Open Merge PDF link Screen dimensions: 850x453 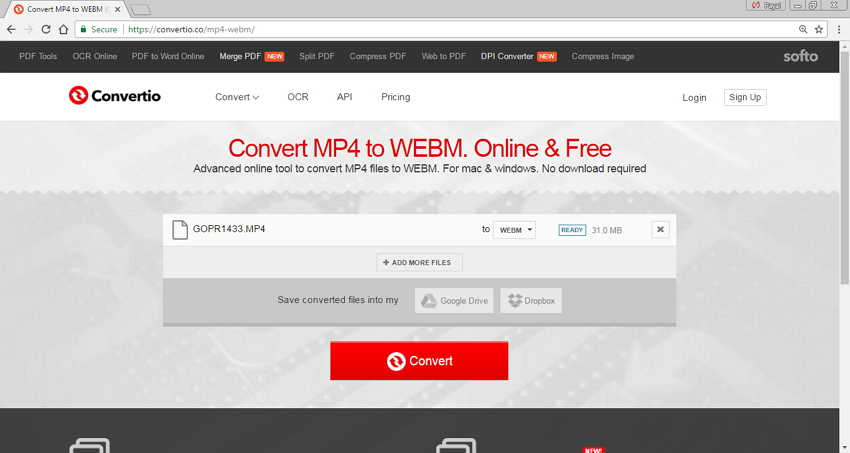pyautogui.click(x=240, y=56)
